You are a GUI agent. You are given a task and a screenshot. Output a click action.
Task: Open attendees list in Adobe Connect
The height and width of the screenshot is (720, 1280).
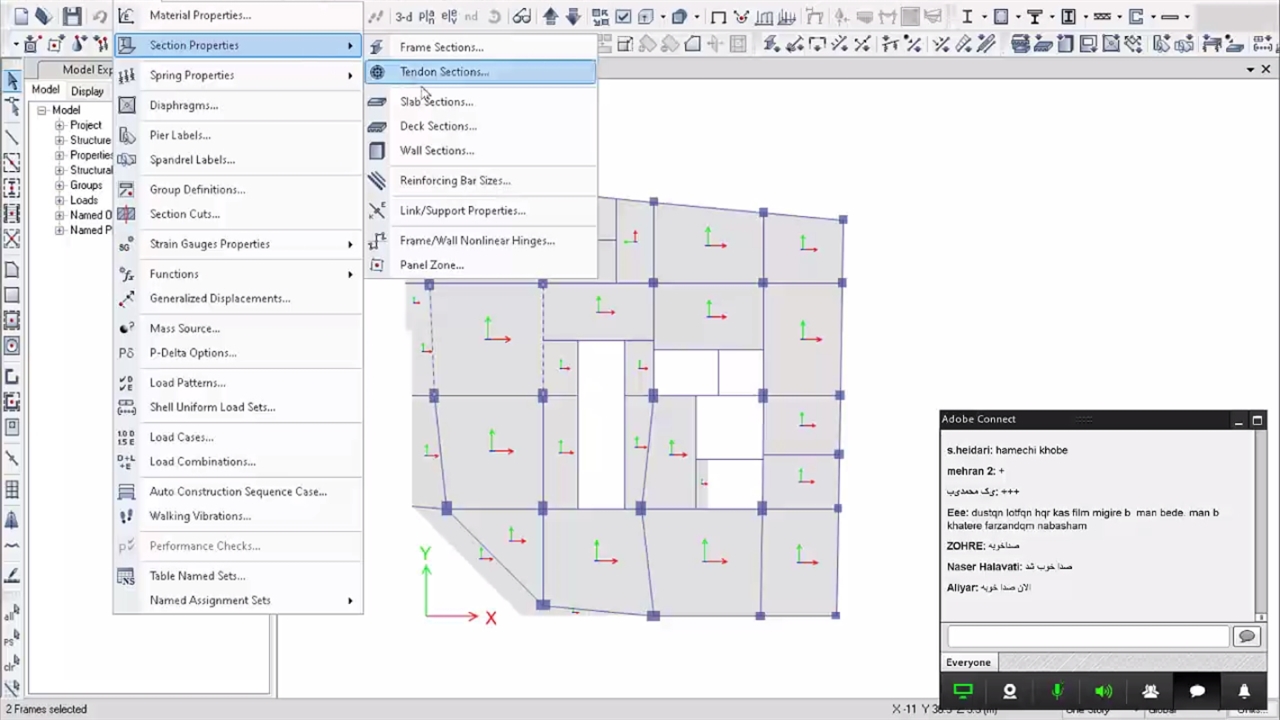[x=1150, y=691]
